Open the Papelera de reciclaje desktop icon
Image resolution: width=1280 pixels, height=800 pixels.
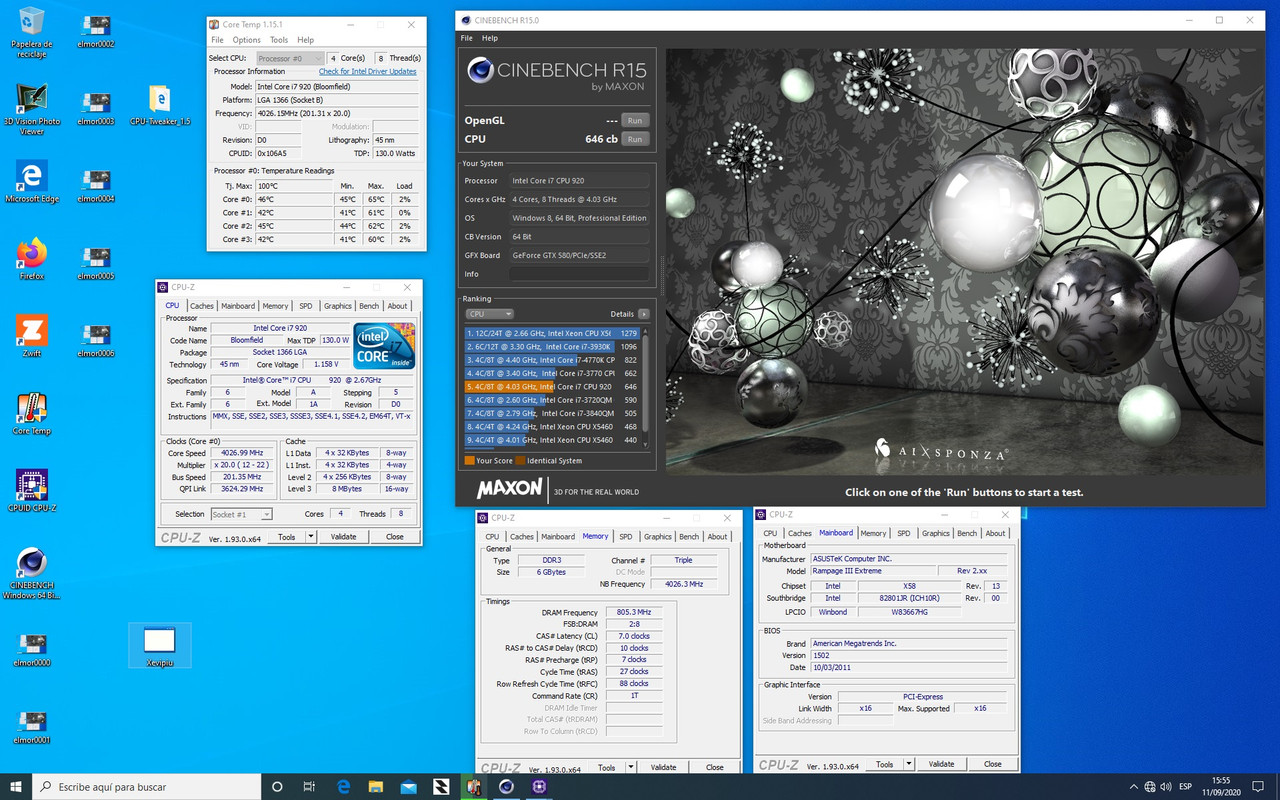(x=32, y=32)
